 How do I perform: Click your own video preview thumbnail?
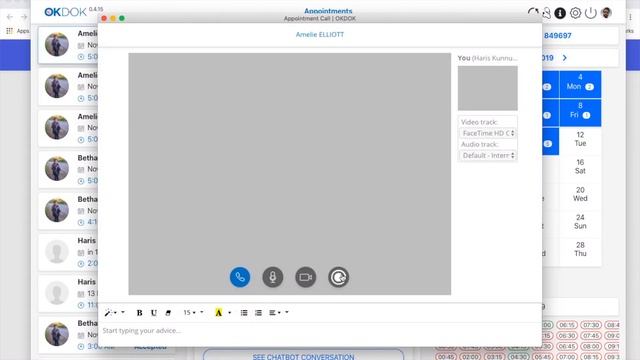tap(488, 88)
